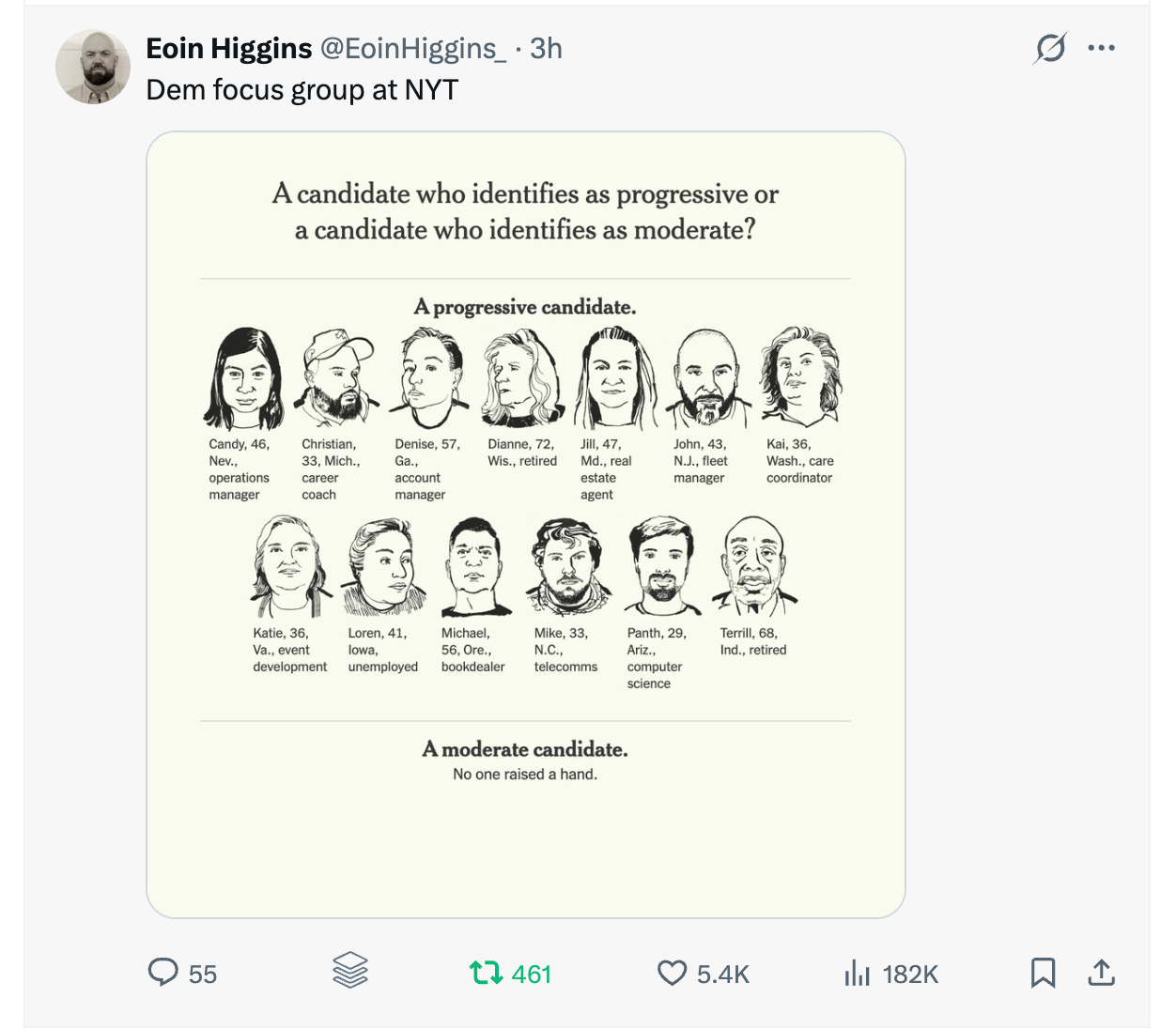Open the three-dot more options menu

(x=1101, y=48)
